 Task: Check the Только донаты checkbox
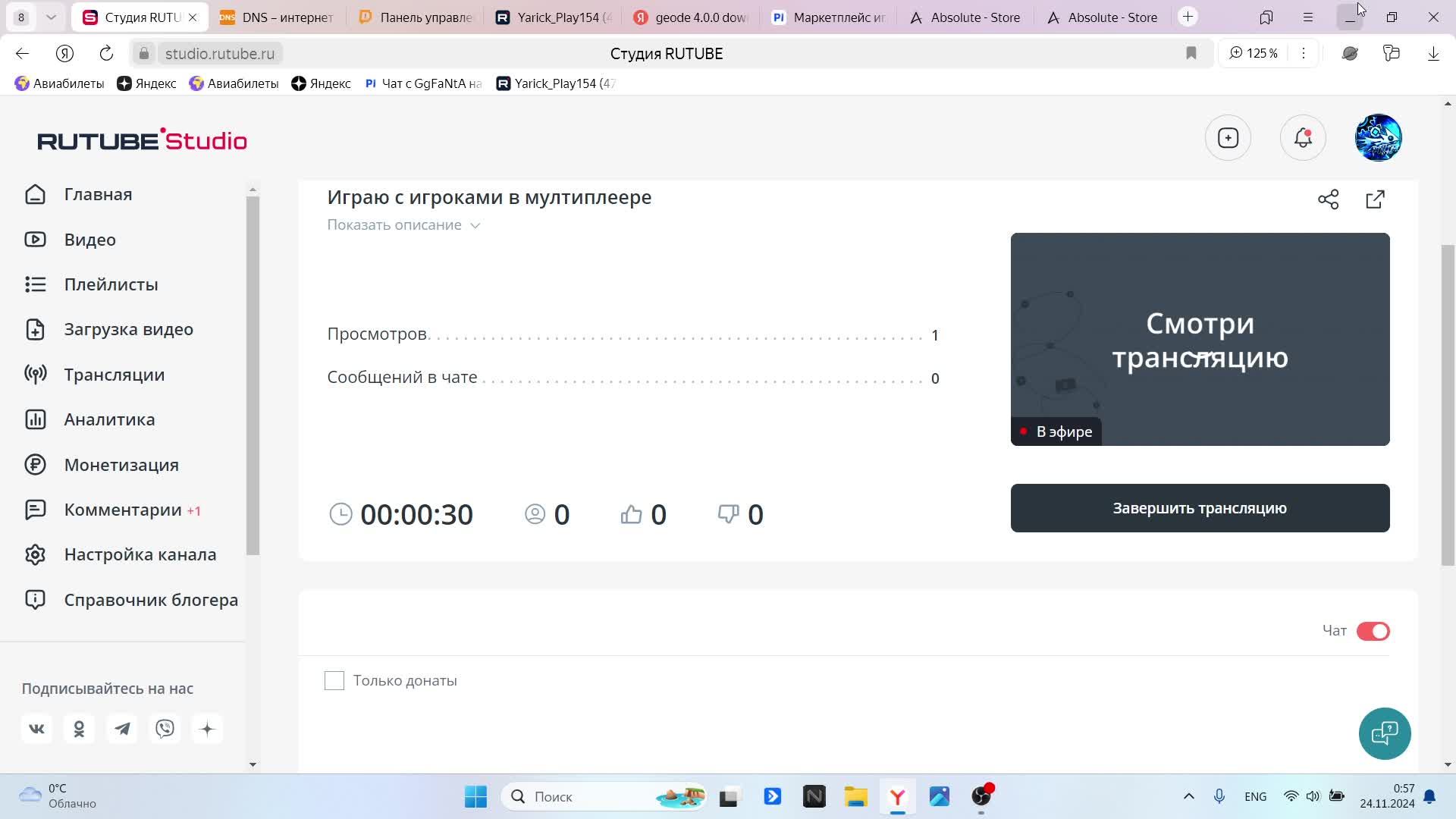click(x=334, y=680)
